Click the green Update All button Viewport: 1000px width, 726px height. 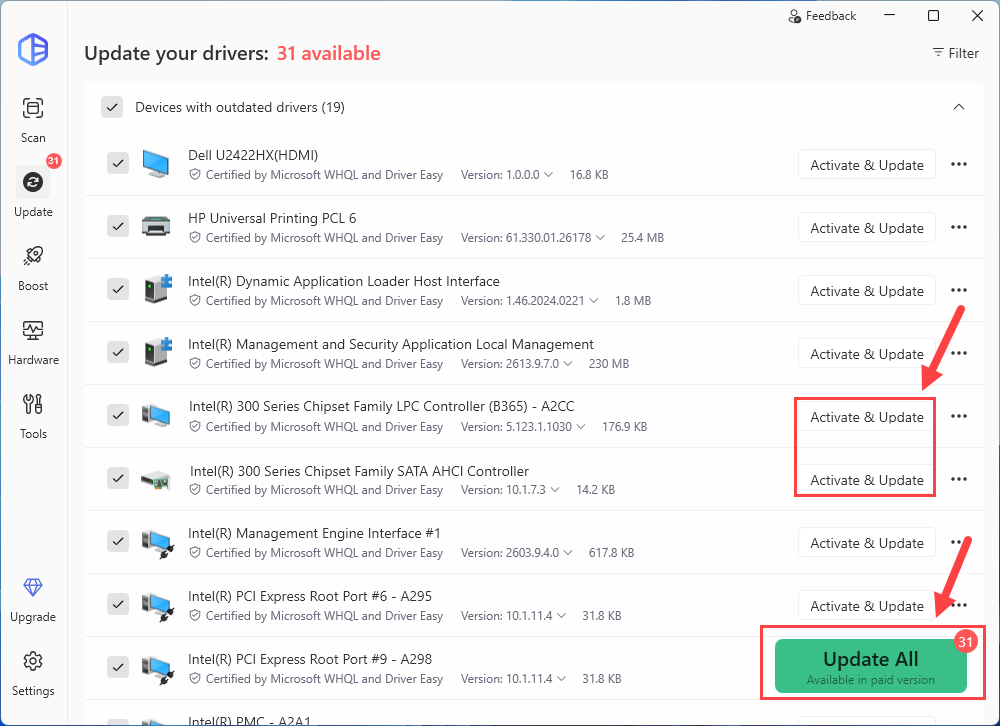coord(871,666)
